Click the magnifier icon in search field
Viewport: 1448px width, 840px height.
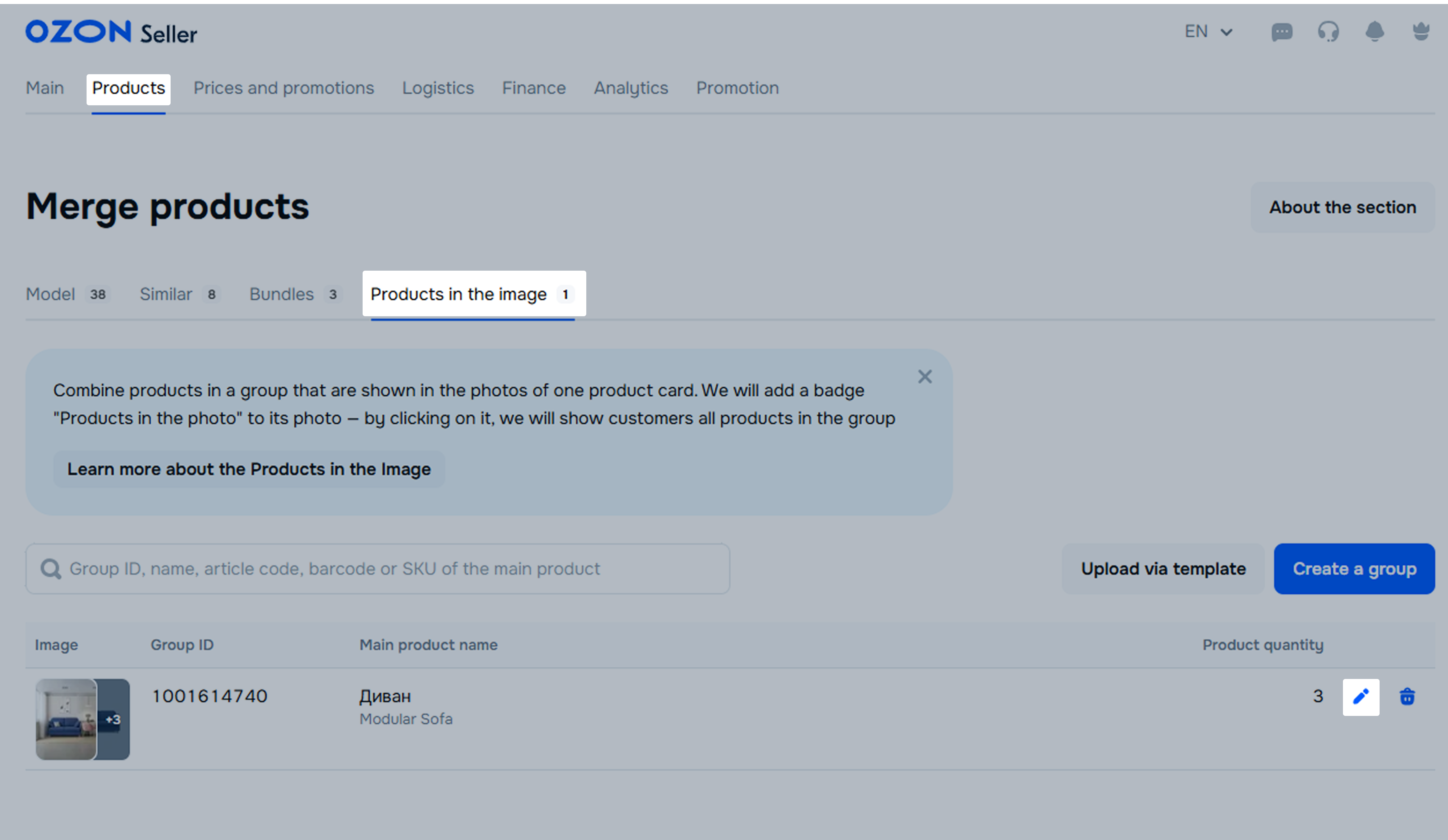tap(51, 569)
